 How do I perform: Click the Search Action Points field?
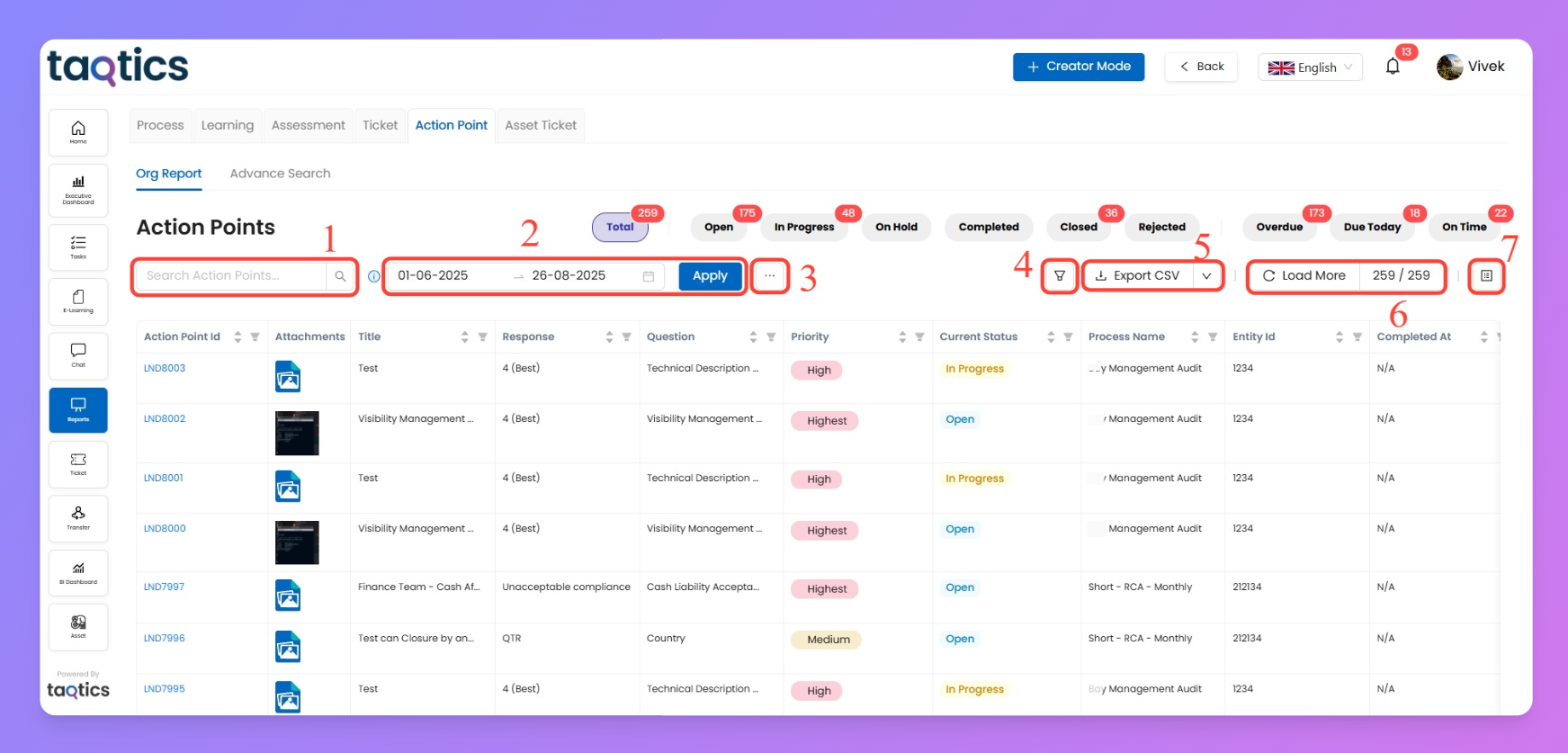click(230, 276)
